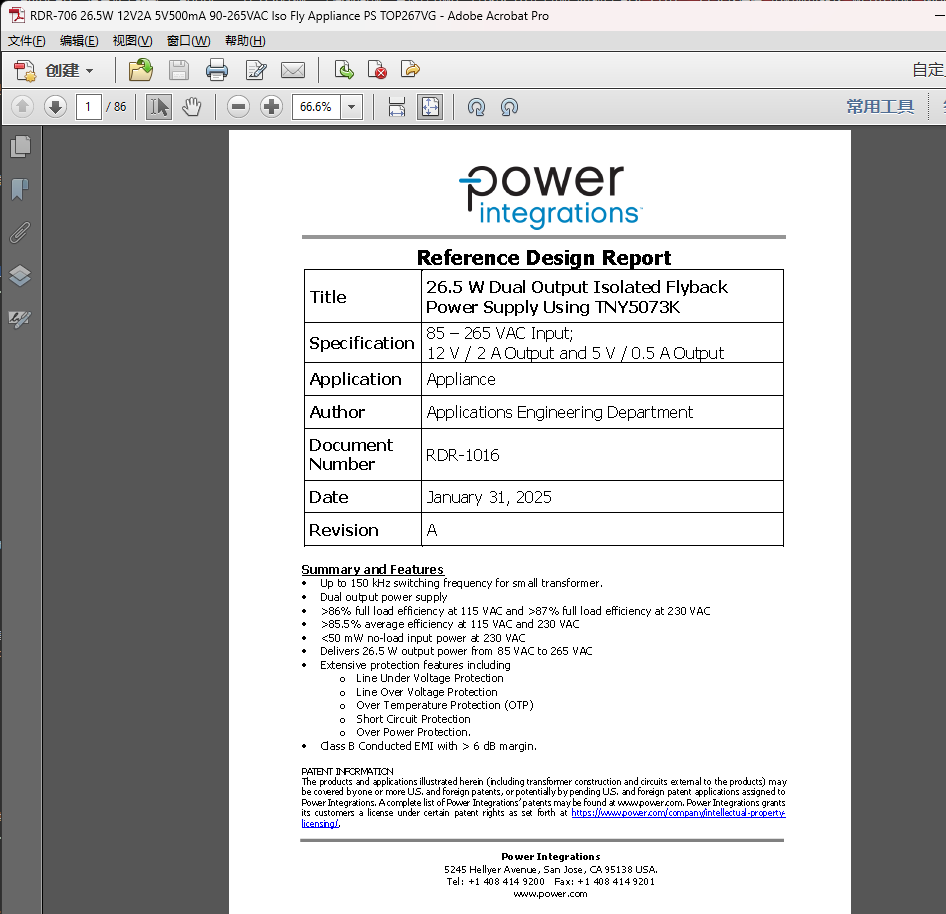The image size is (946, 914).
Task: Open the Bookmarks sidebar panel
Action: 21,189
